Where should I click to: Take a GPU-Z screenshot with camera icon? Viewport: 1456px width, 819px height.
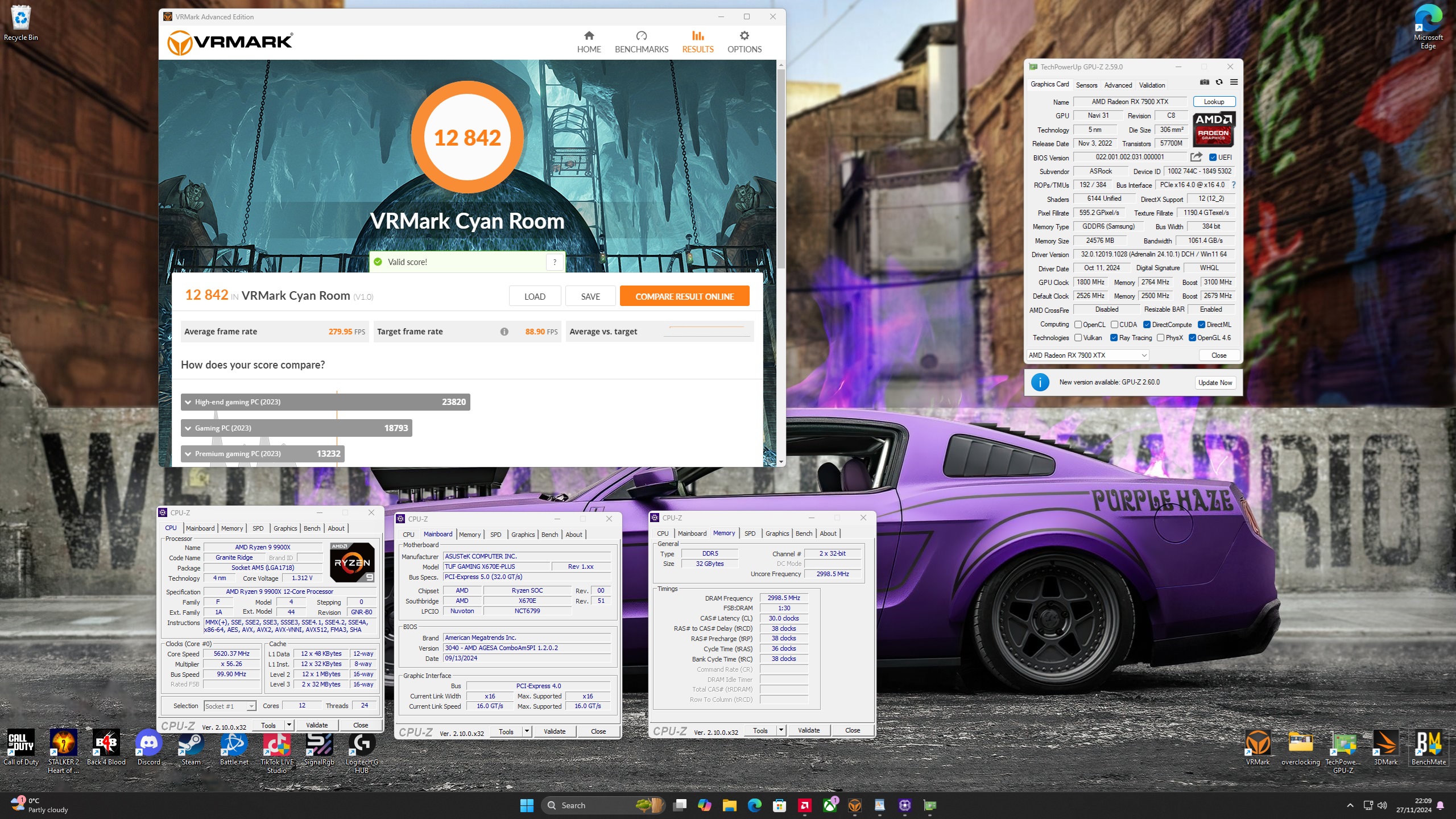(1205, 82)
